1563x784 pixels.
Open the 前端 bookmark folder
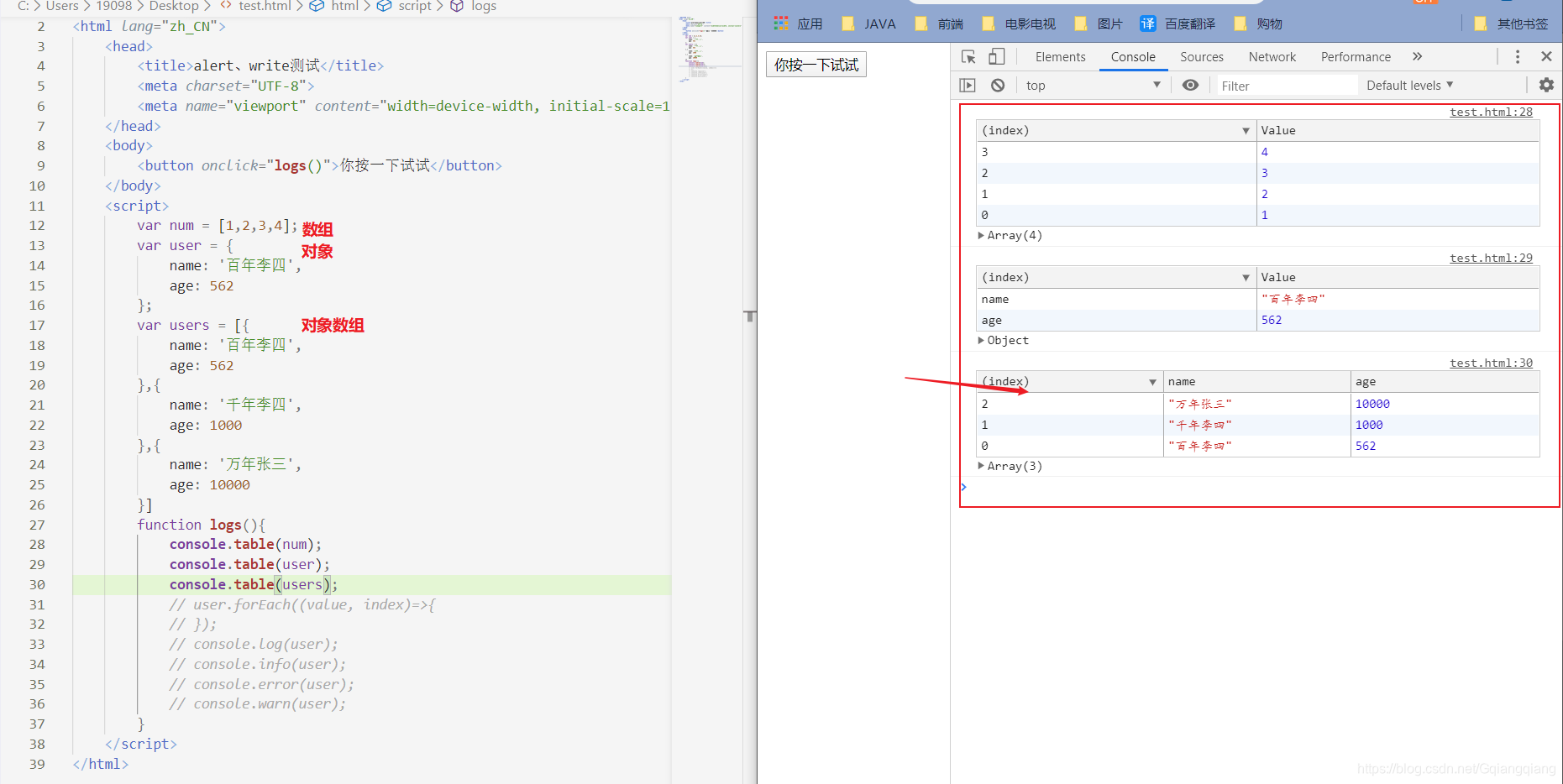pyautogui.click(x=939, y=24)
